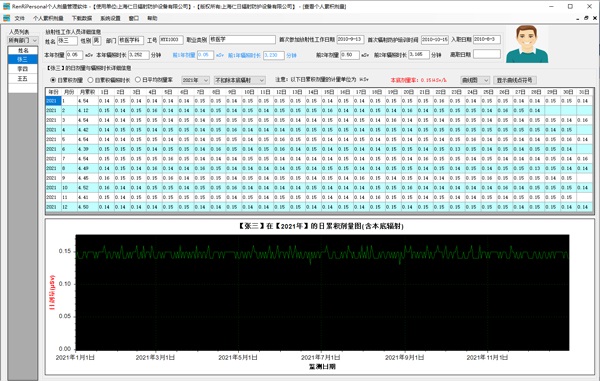Viewport: 600px width, 381px height.
Task: Open the 个人累积剂量 menu
Action: [48, 18]
